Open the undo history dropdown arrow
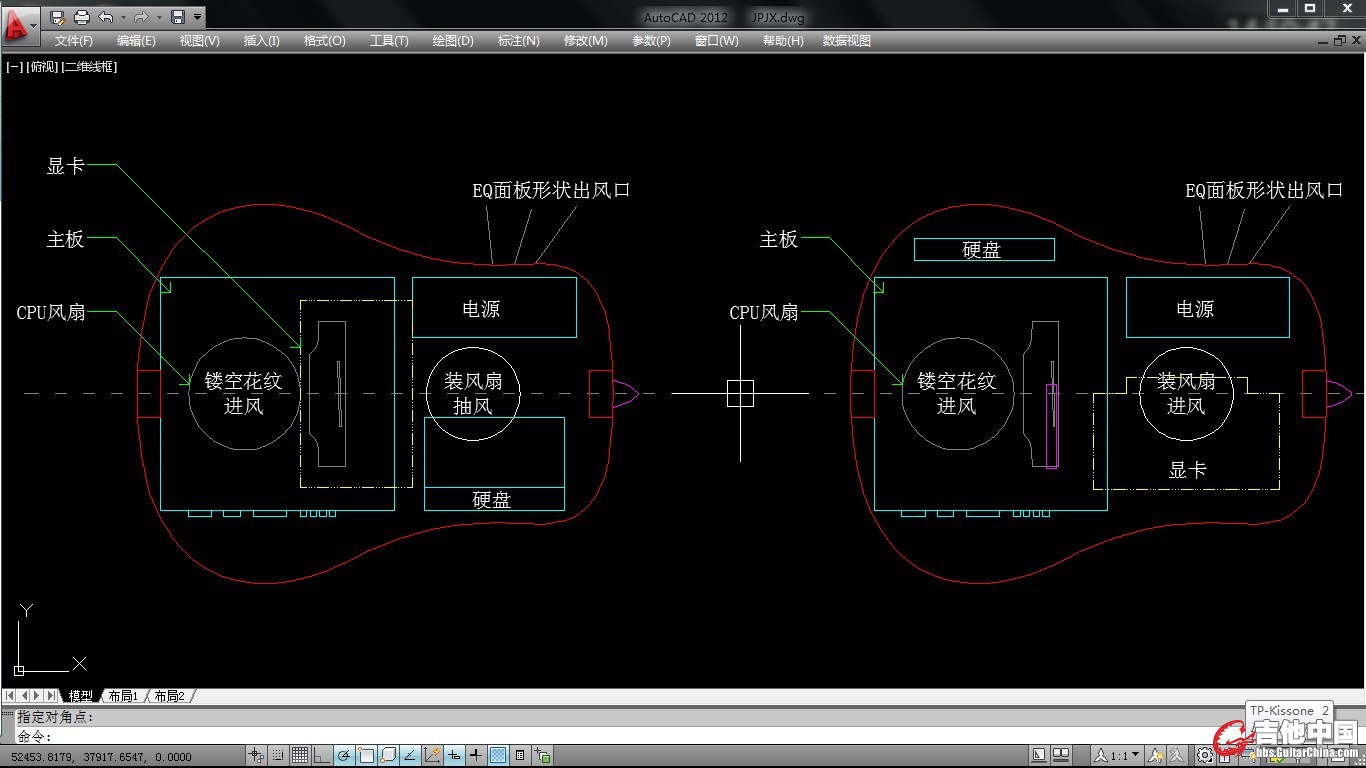 pyautogui.click(x=123, y=17)
